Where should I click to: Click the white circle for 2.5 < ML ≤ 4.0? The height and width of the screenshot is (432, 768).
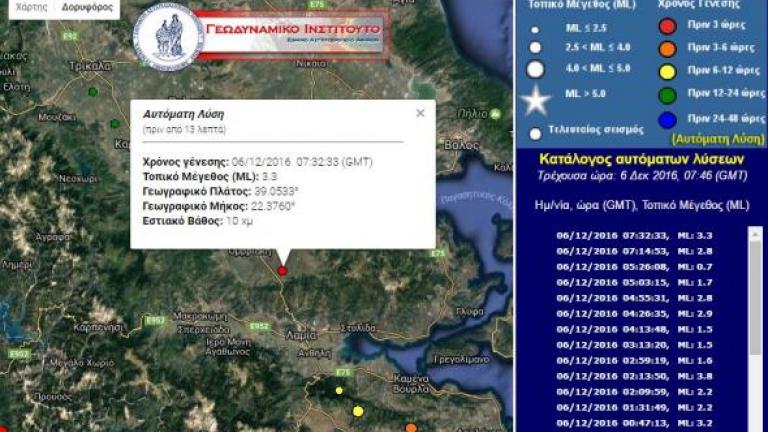pyautogui.click(x=535, y=48)
